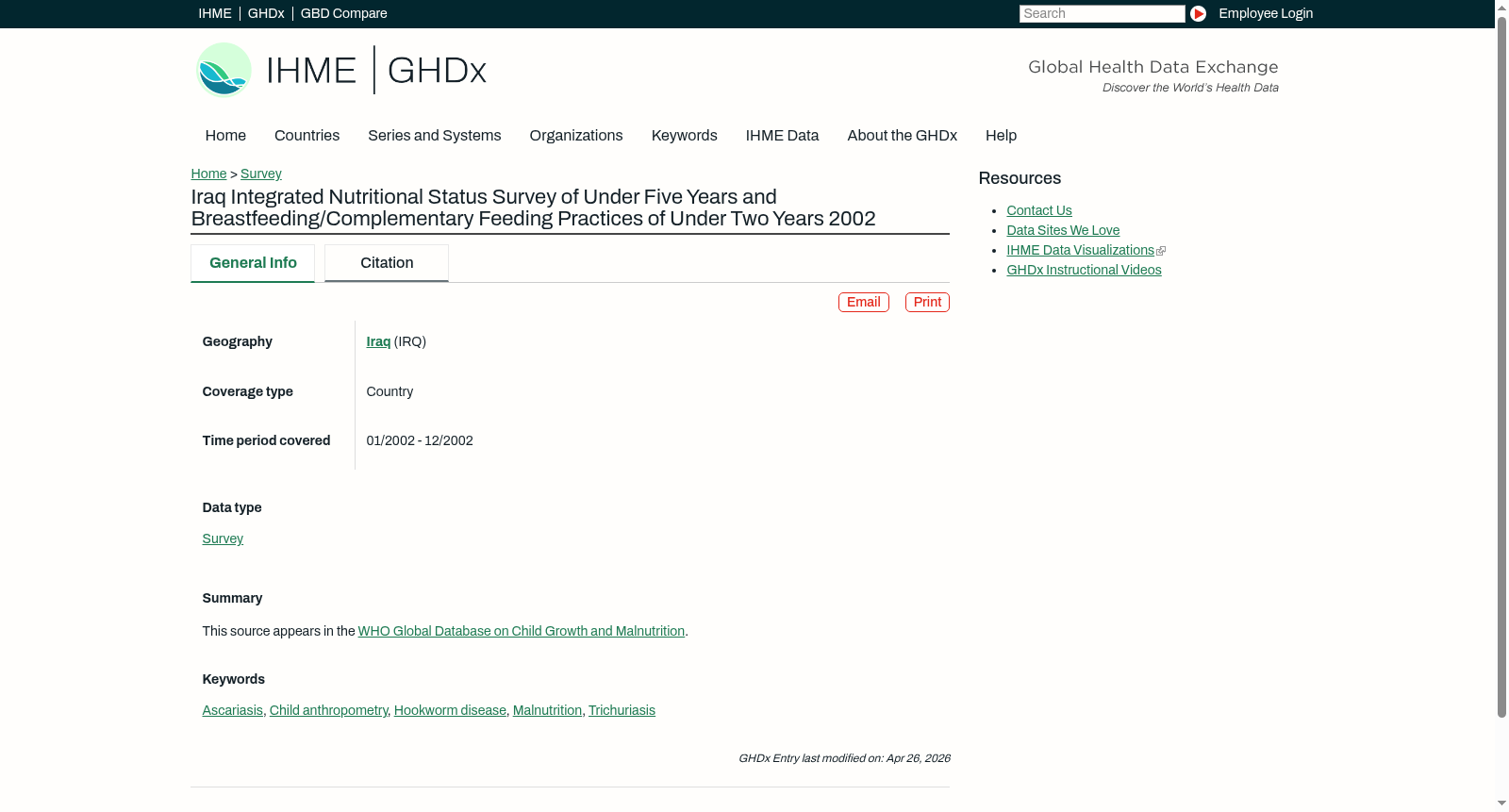The width and height of the screenshot is (1509, 812).
Task: Click the Email button
Action: 864,302
